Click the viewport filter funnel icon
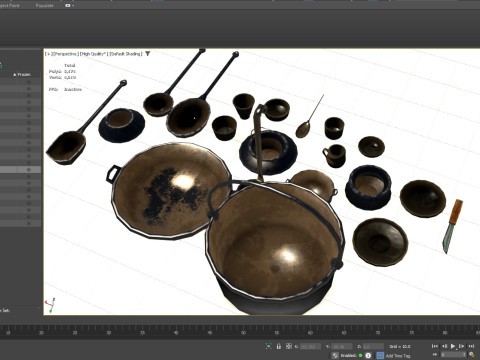The height and width of the screenshot is (360, 480). coord(148,54)
